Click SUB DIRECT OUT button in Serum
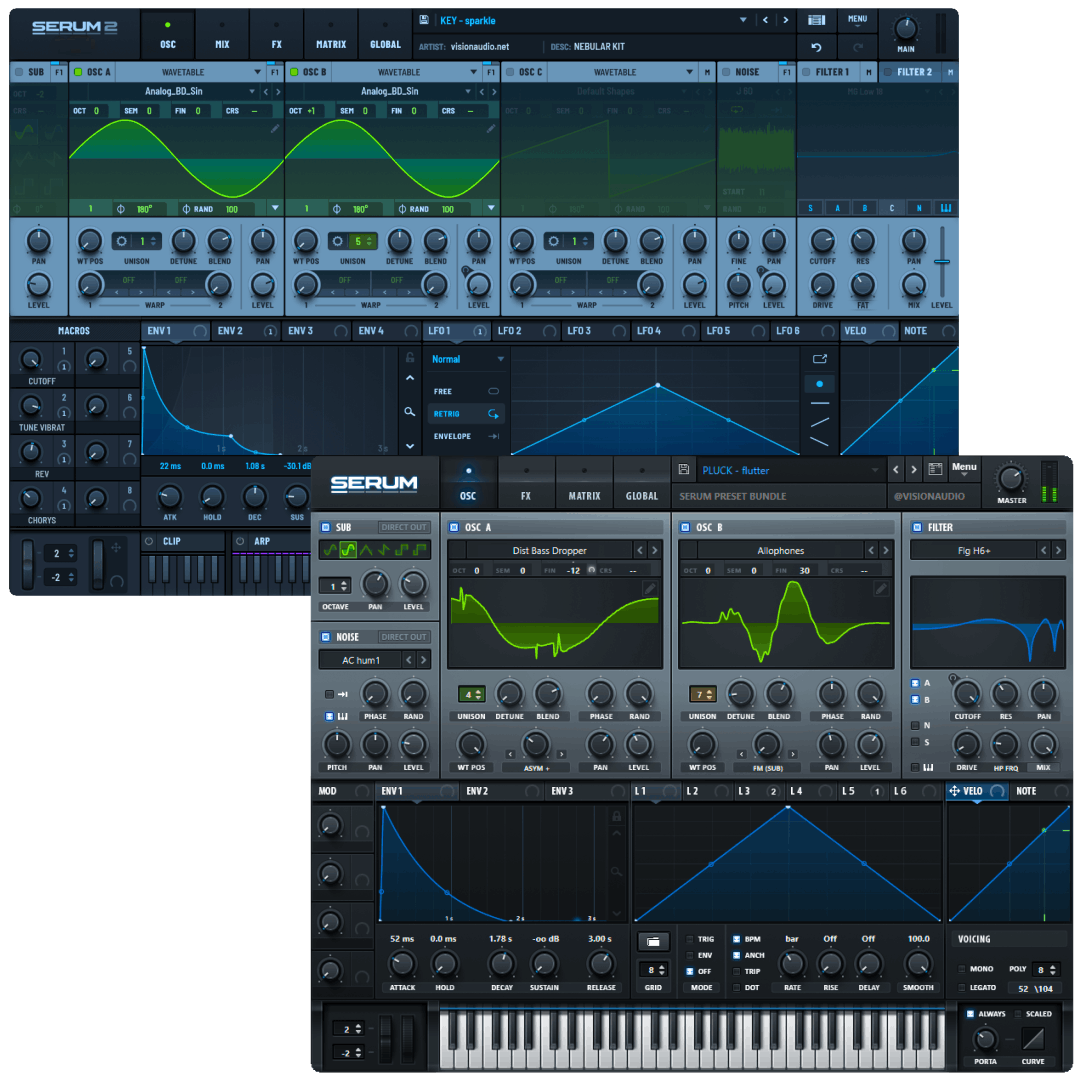The width and height of the screenshot is (1080, 1080). (x=404, y=527)
